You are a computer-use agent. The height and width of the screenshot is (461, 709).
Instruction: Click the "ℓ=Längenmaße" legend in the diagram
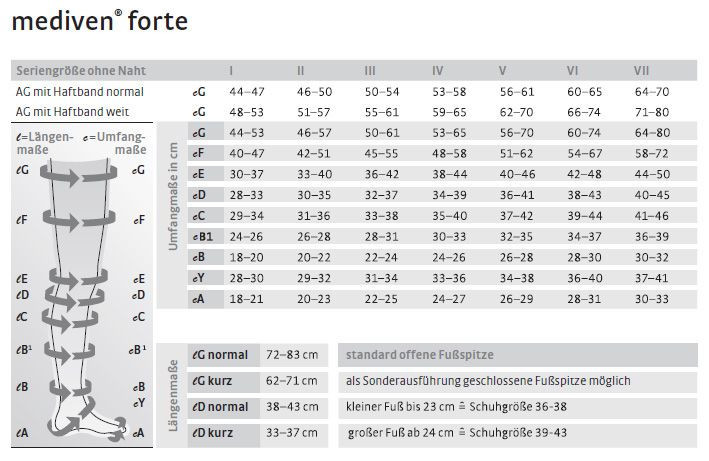coord(44,143)
